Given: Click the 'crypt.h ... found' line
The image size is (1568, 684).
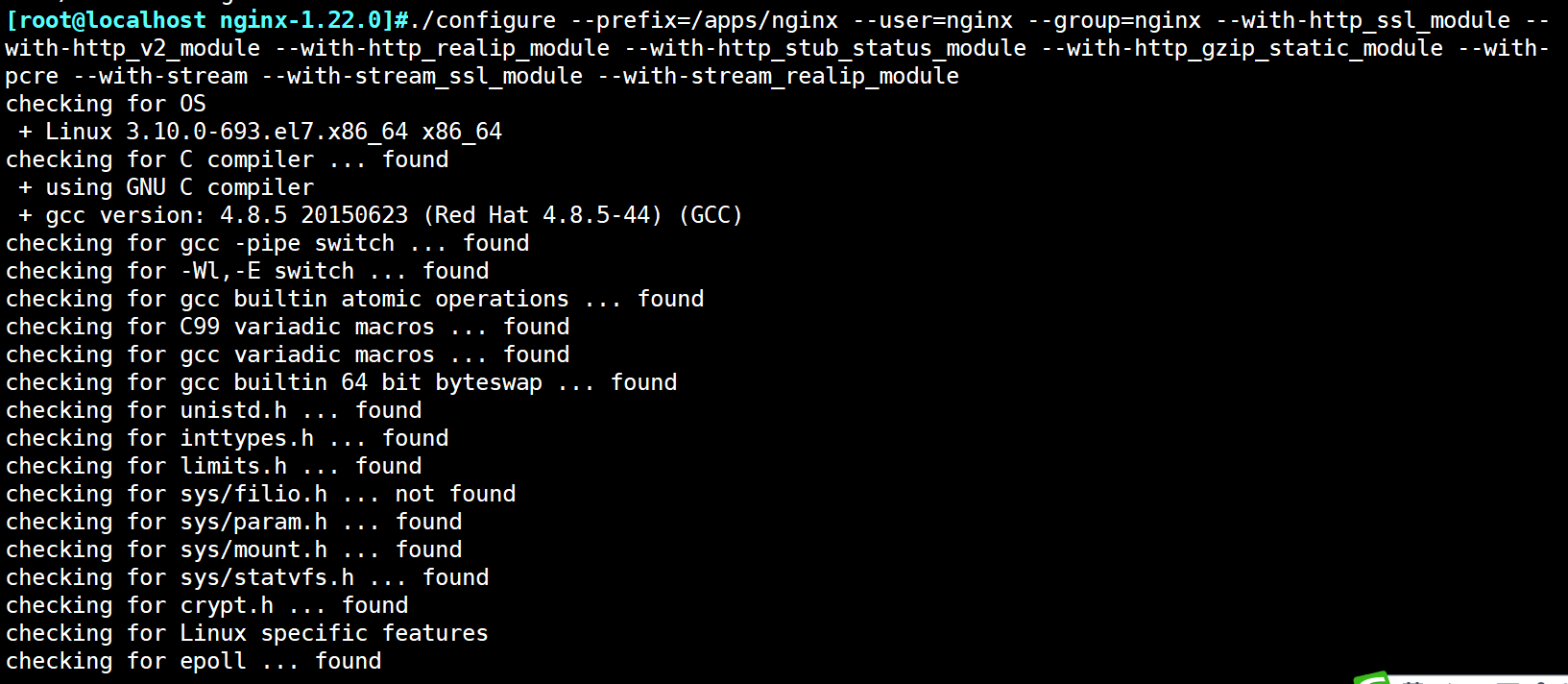Looking at the screenshot, I should (206, 605).
